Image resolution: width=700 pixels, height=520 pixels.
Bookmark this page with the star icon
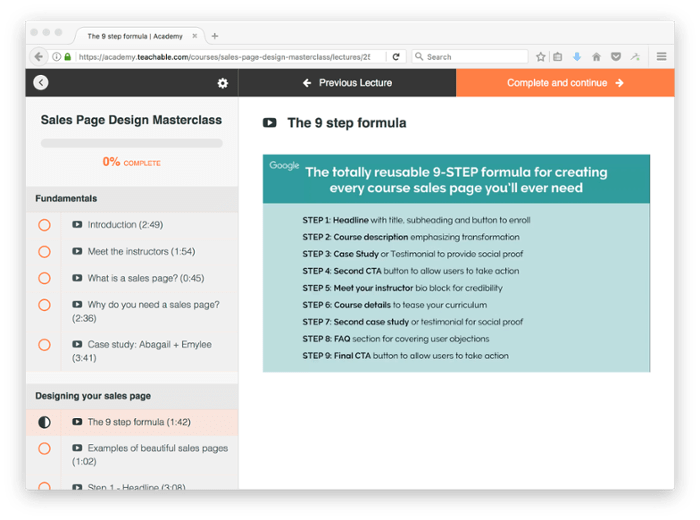coord(541,57)
